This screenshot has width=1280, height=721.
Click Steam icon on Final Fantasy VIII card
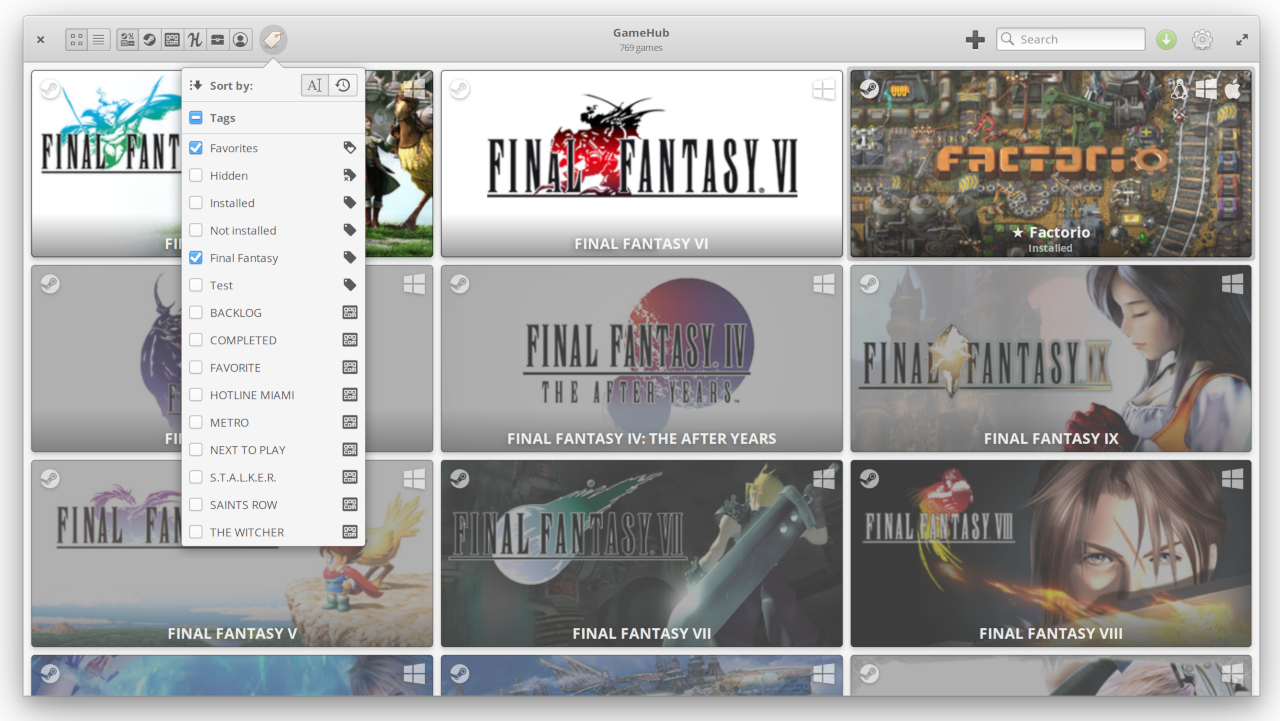[x=869, y=479]
